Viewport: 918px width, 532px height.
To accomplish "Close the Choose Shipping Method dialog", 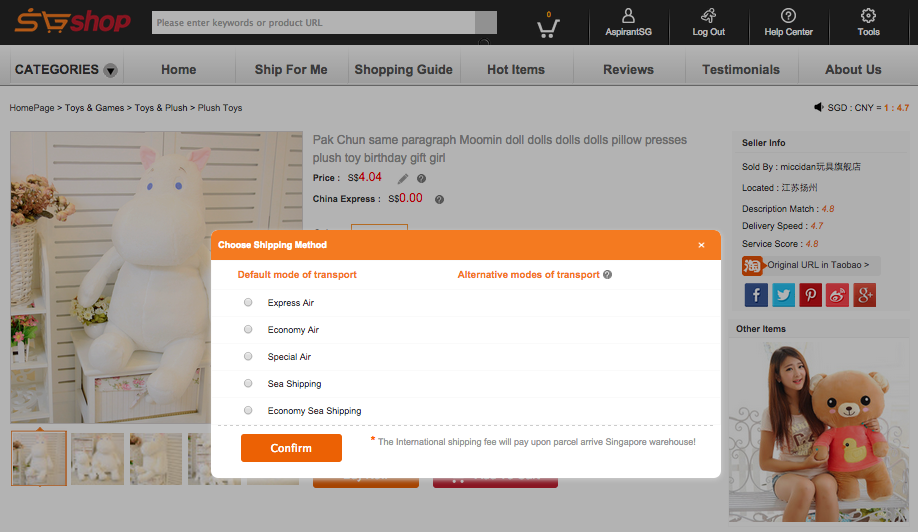I will [x=701, y=245].
